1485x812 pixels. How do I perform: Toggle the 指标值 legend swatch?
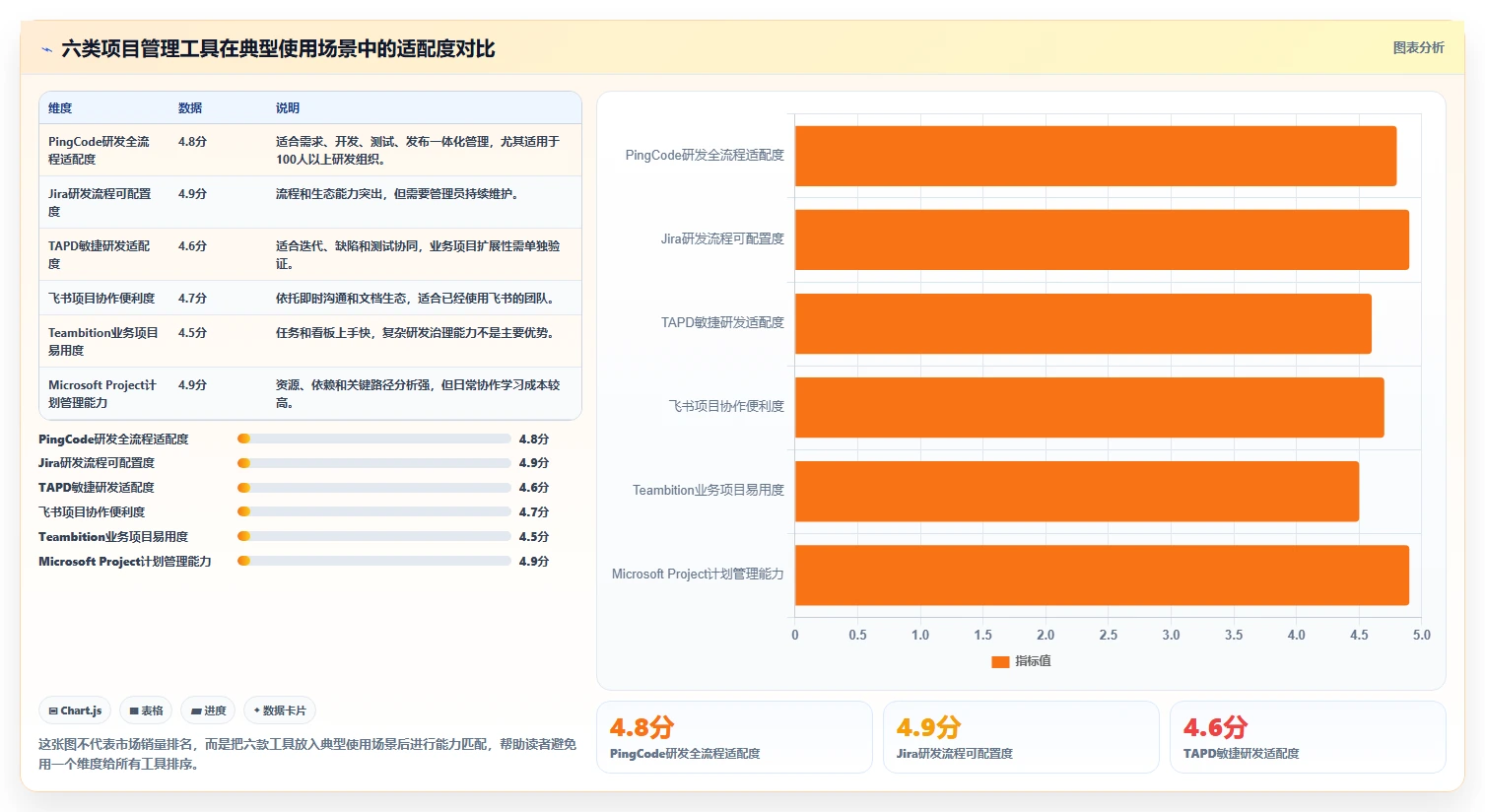pos(1000,661)
